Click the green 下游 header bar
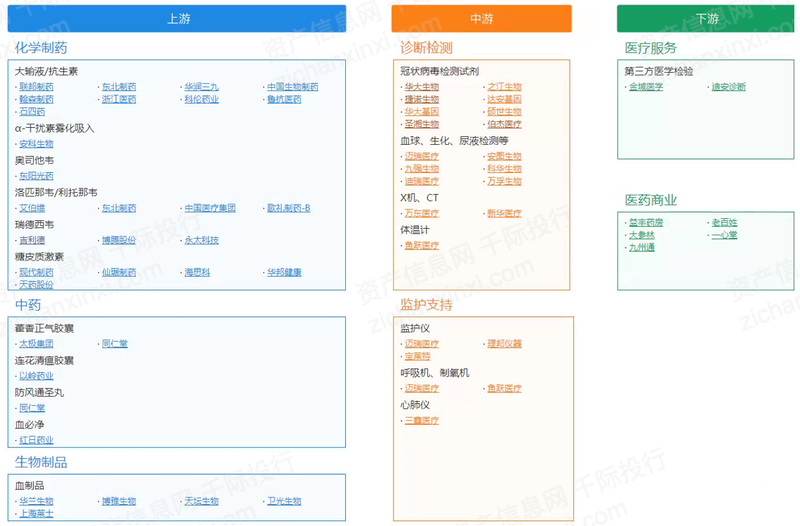The height and width of the screenshot is (526, 800). click(x=707, y=19)
